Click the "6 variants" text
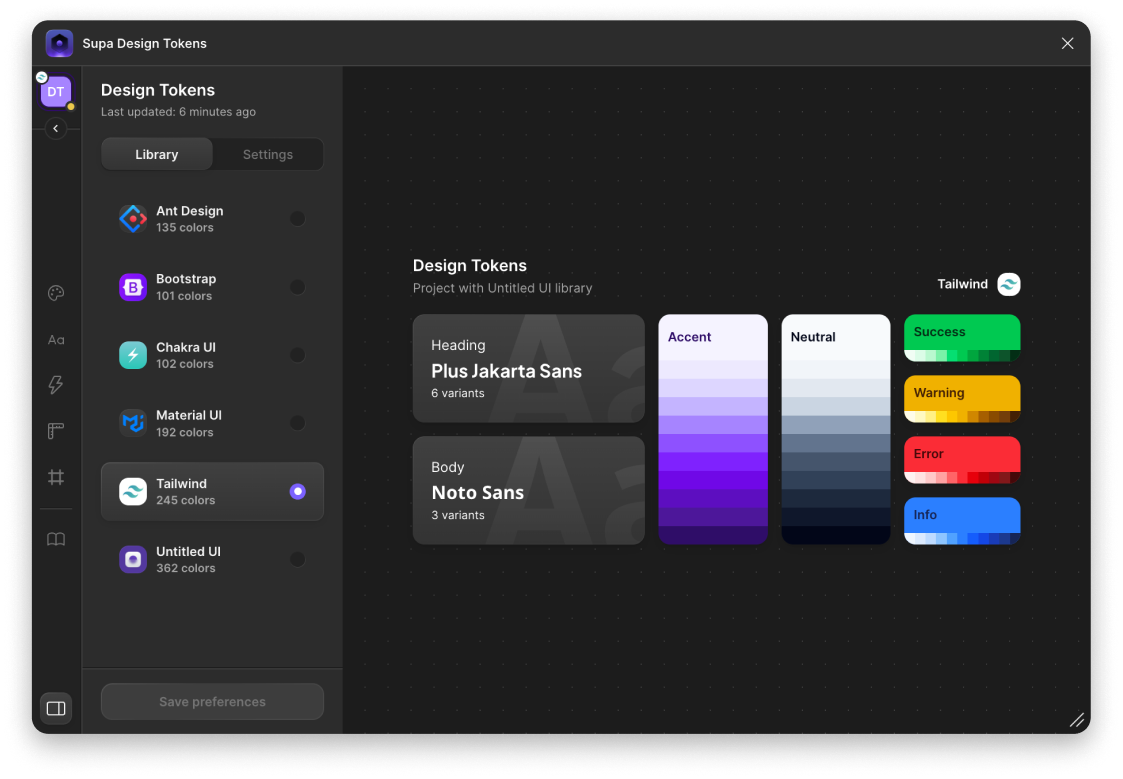This screenshot has height=779, width=1123. click(458, 393)
